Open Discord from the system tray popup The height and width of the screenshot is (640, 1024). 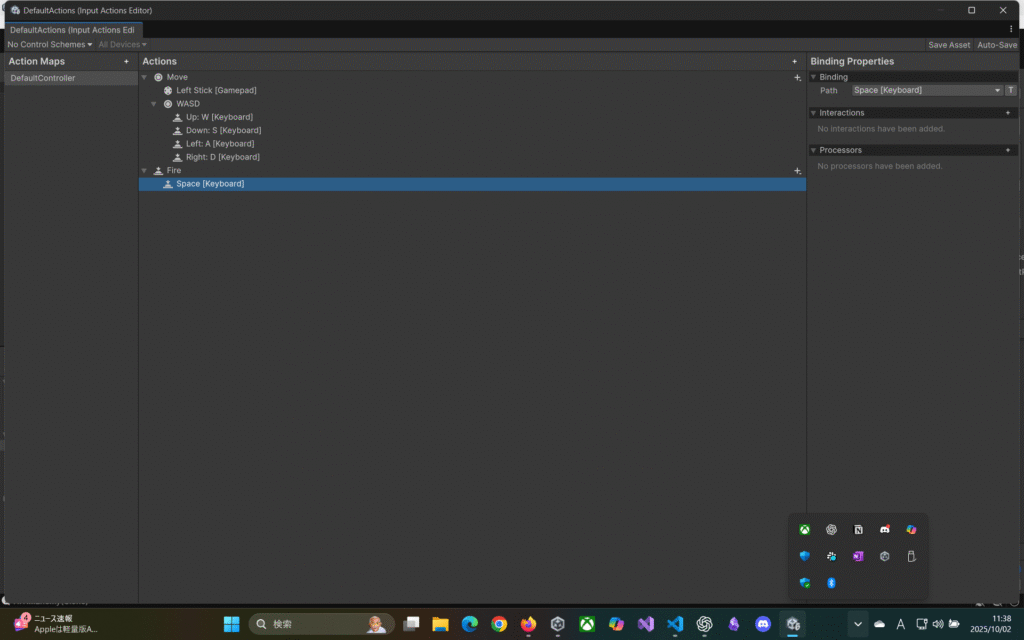(x=884, y=530)
